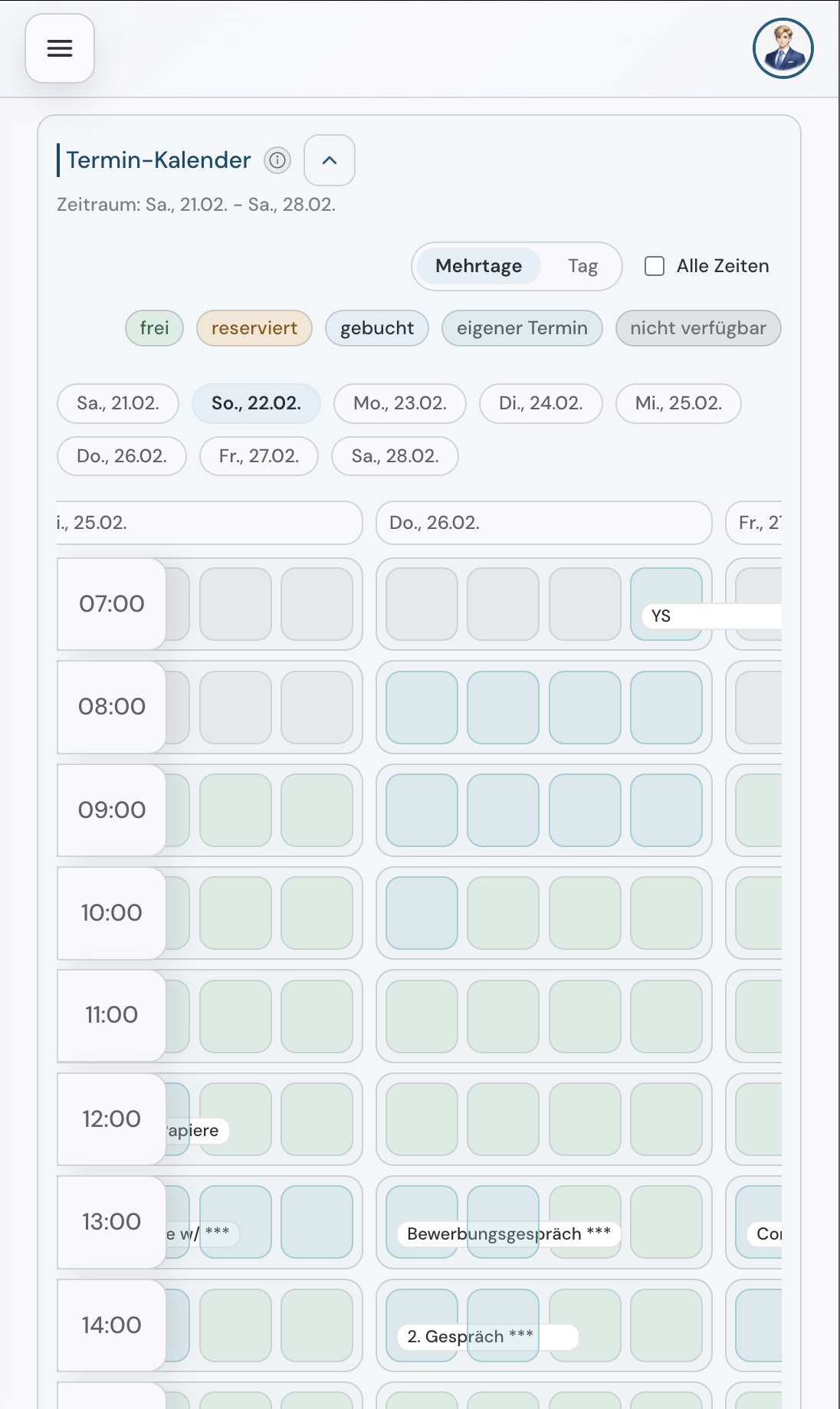840x1409 pixels.
Task: Click the nicht verfügbar legend chip
Action: [698, 328]
